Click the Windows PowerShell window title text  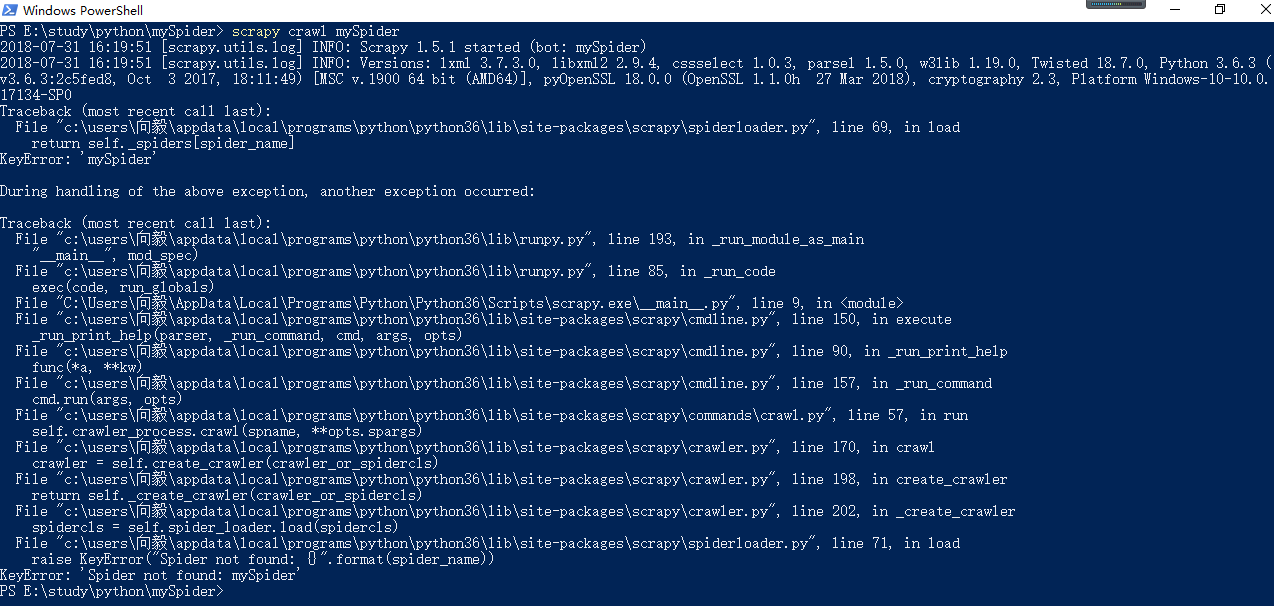point(83,10)
